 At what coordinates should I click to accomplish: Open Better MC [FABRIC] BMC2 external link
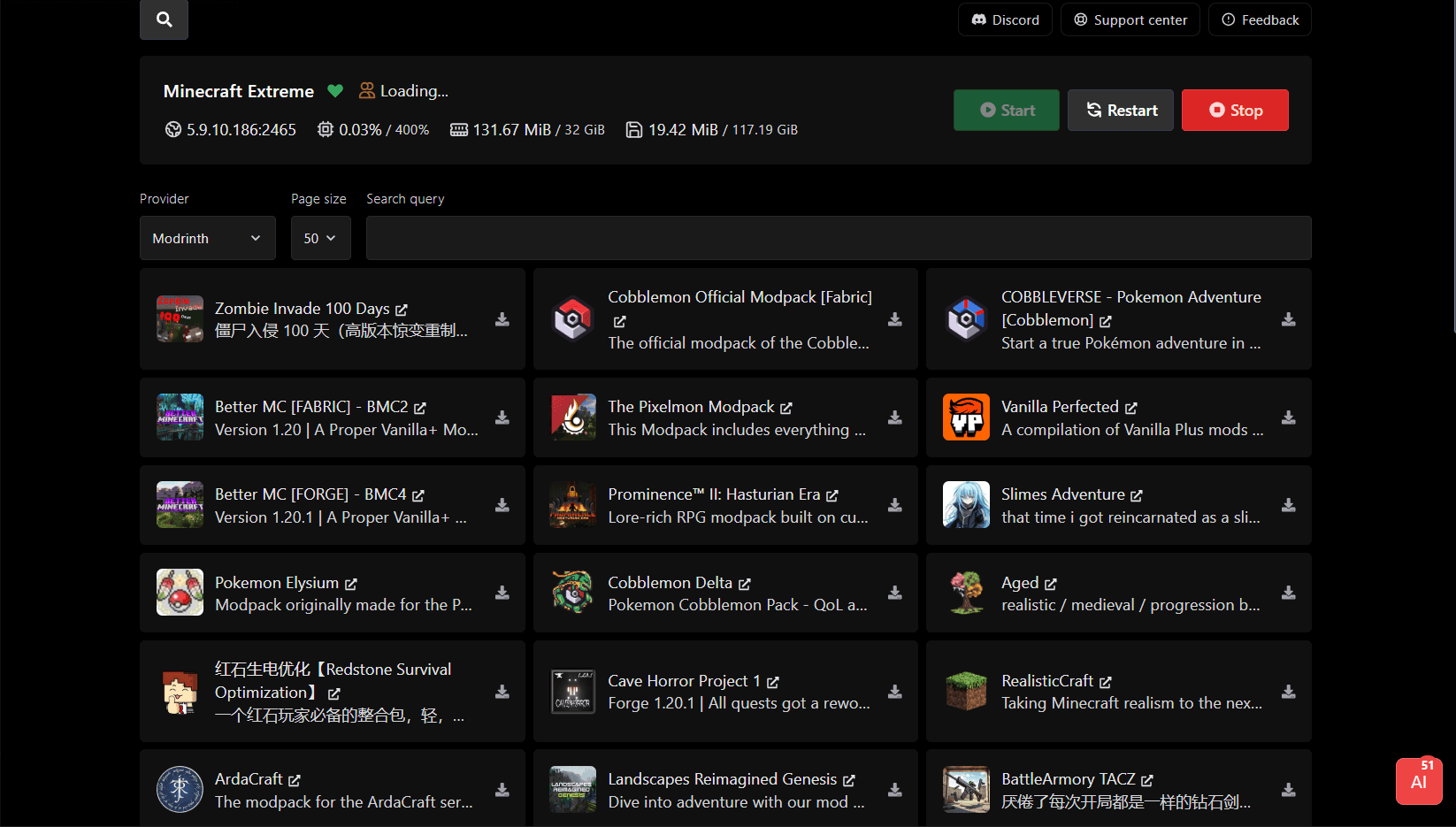(x=420, y=408)
